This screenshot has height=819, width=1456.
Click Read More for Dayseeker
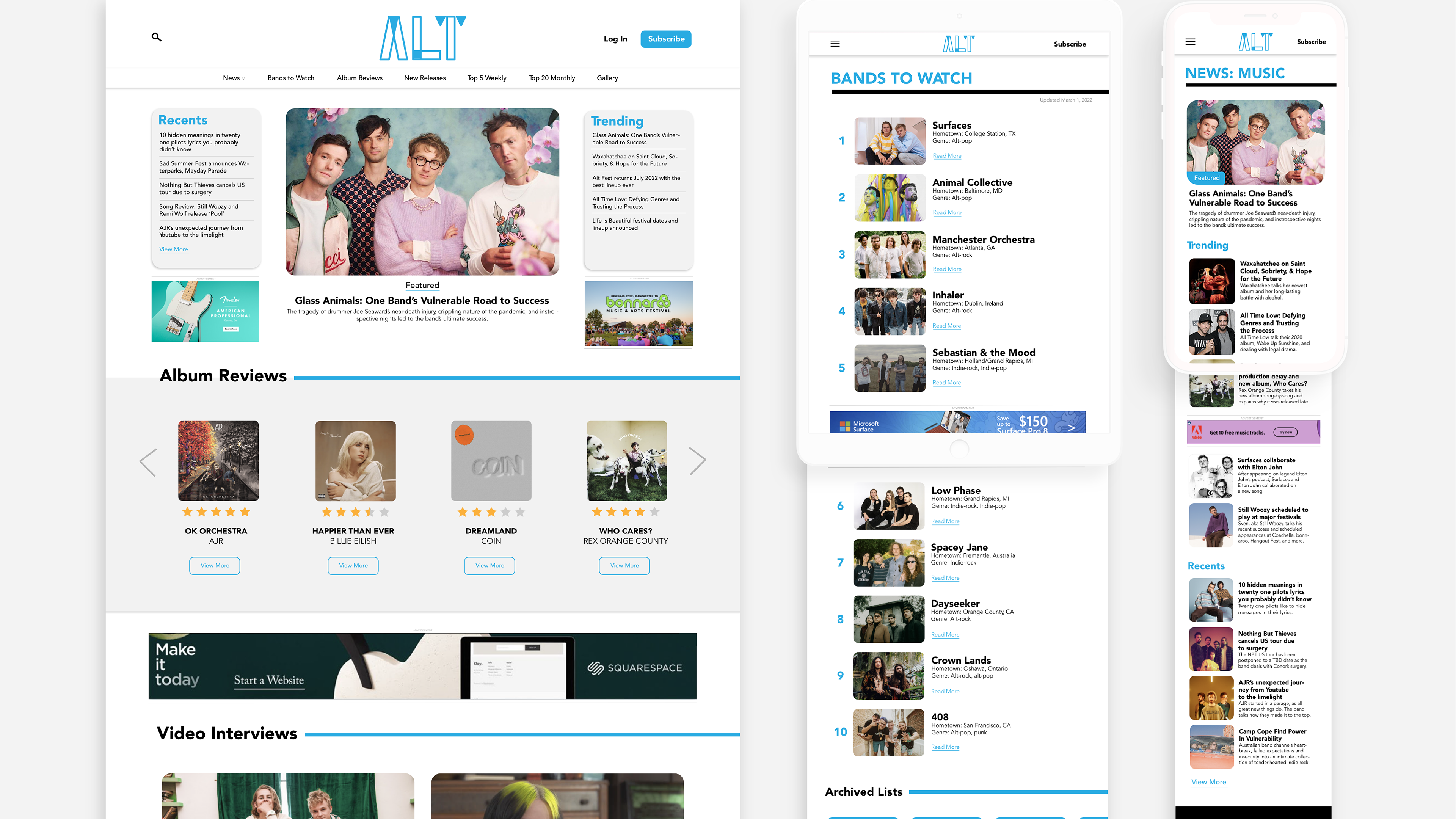point(945,635)
